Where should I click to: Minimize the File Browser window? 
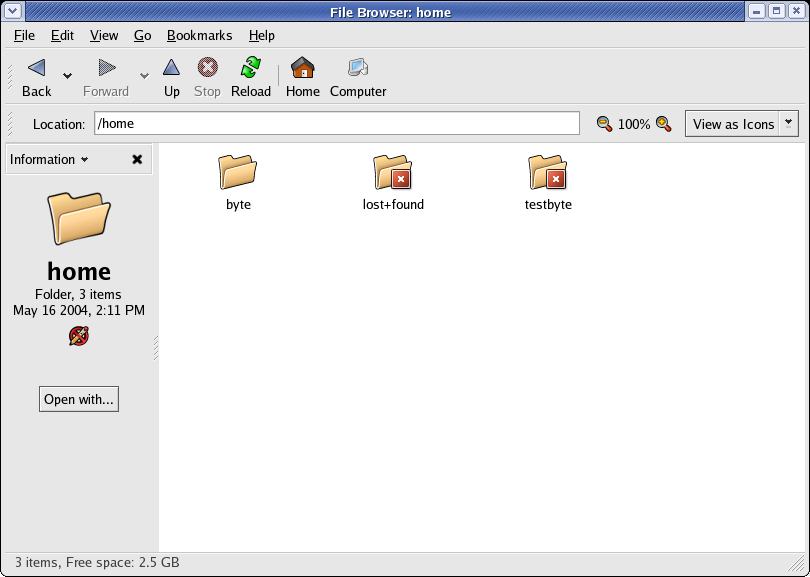click(757, 11)
